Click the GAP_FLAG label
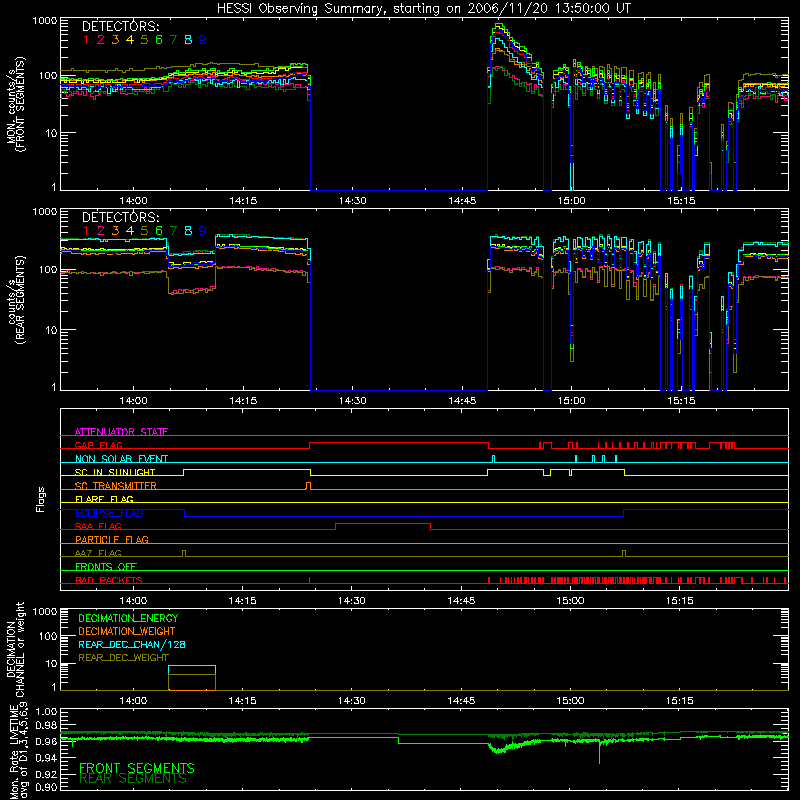 (x=98, y=445)
